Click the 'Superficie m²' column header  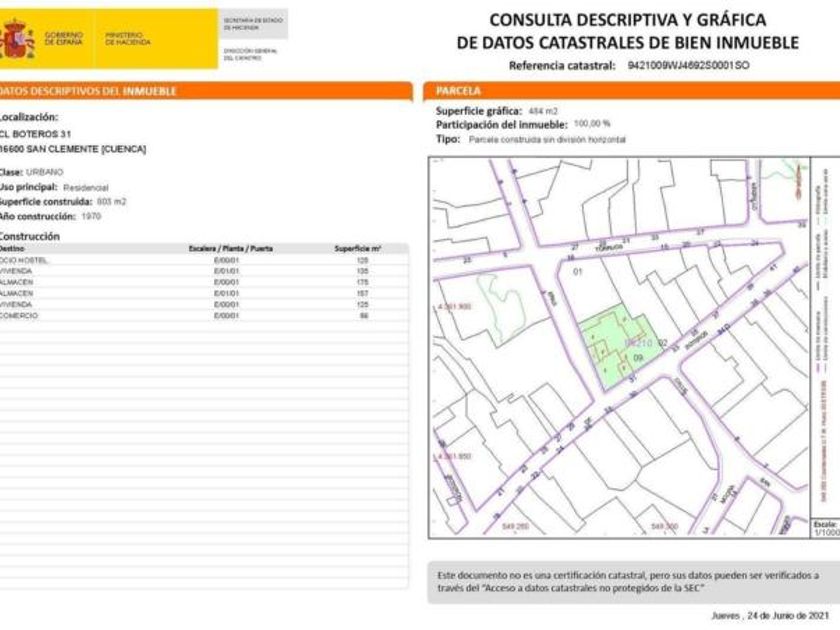click(x=358, y=249)
